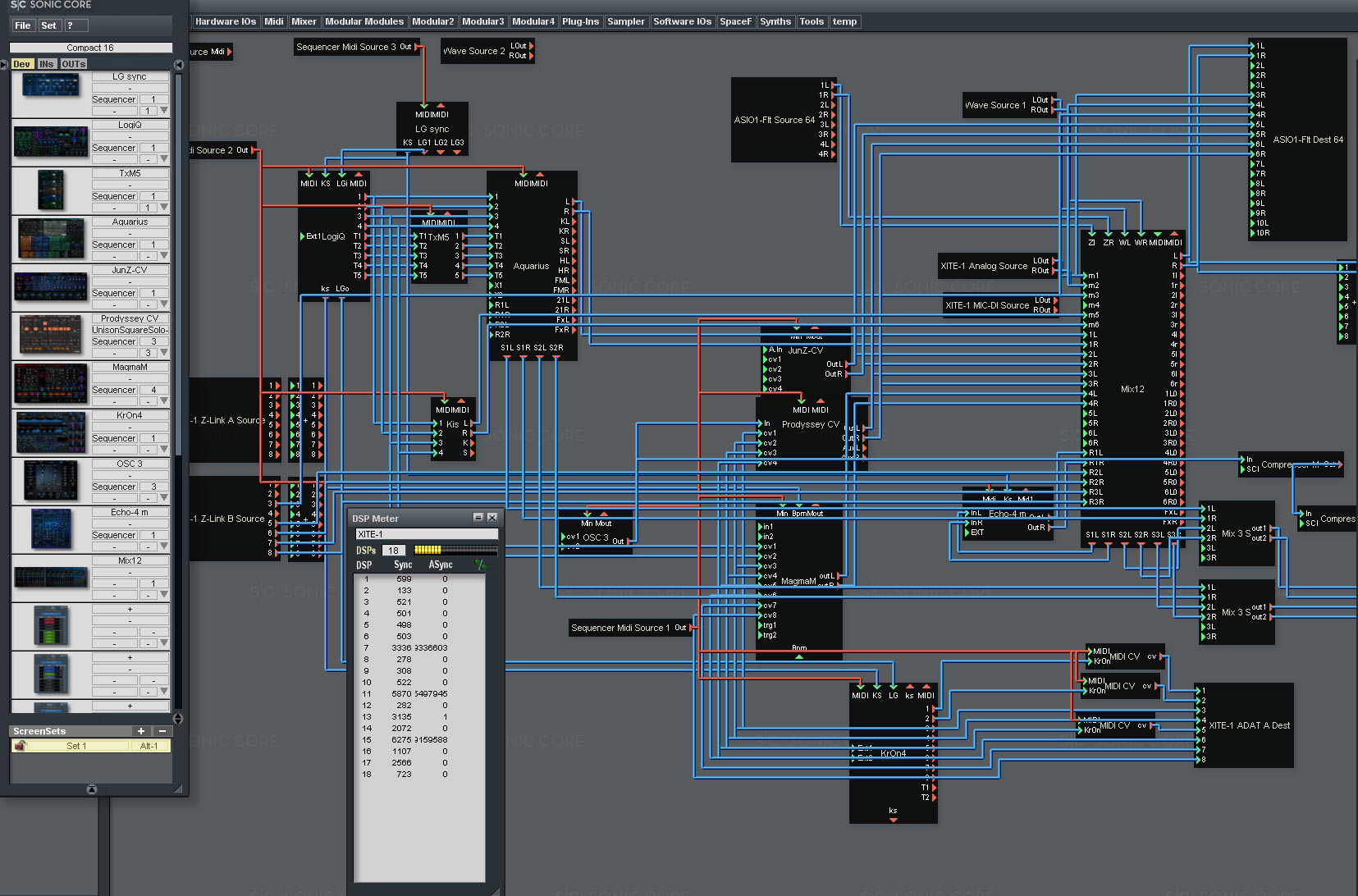Add a new ScreenSet with plus button
This screenshot has height=896, width=1358.
click(141, 731)
